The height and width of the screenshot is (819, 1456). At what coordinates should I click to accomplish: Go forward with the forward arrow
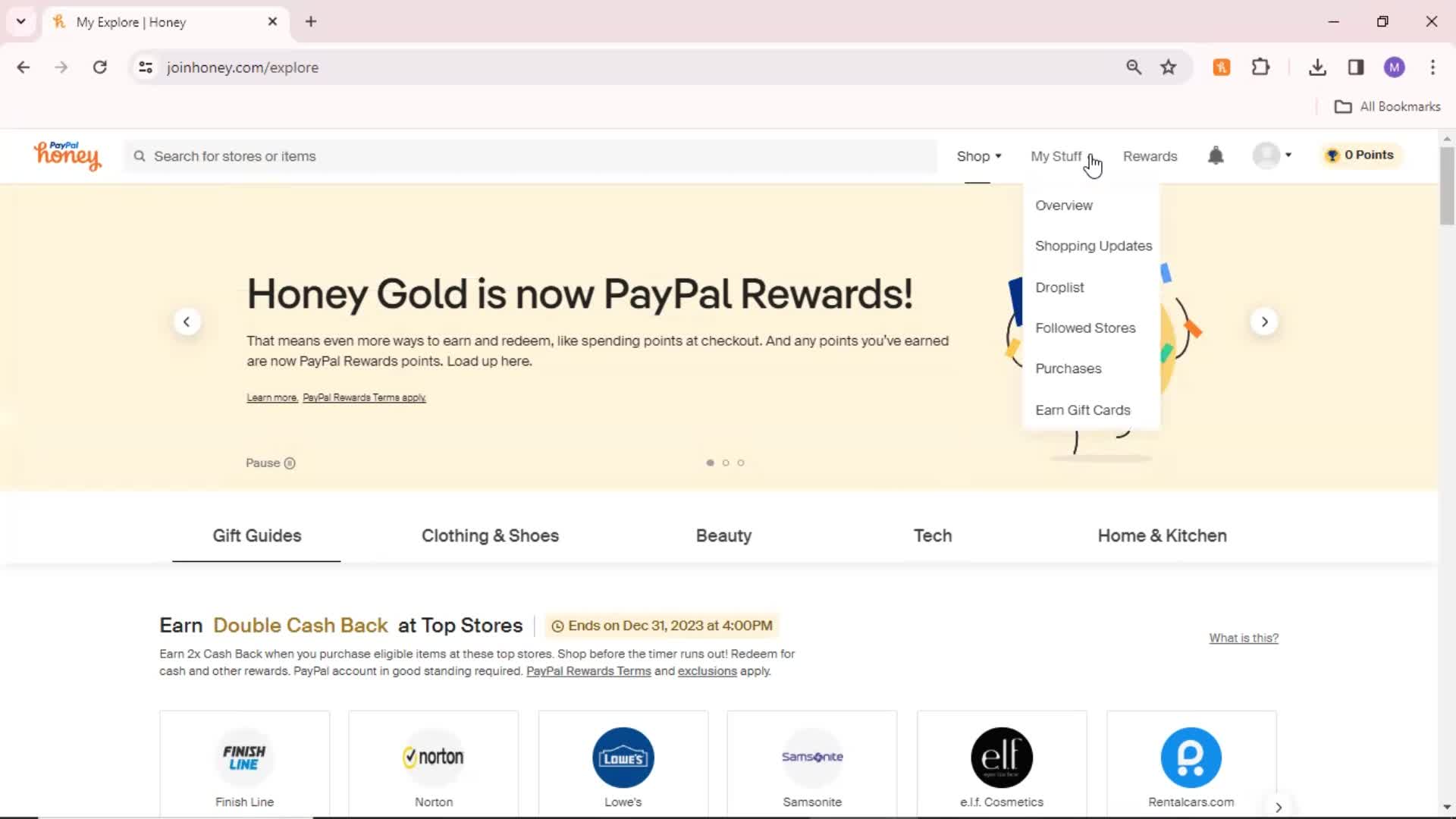[61, 67]
